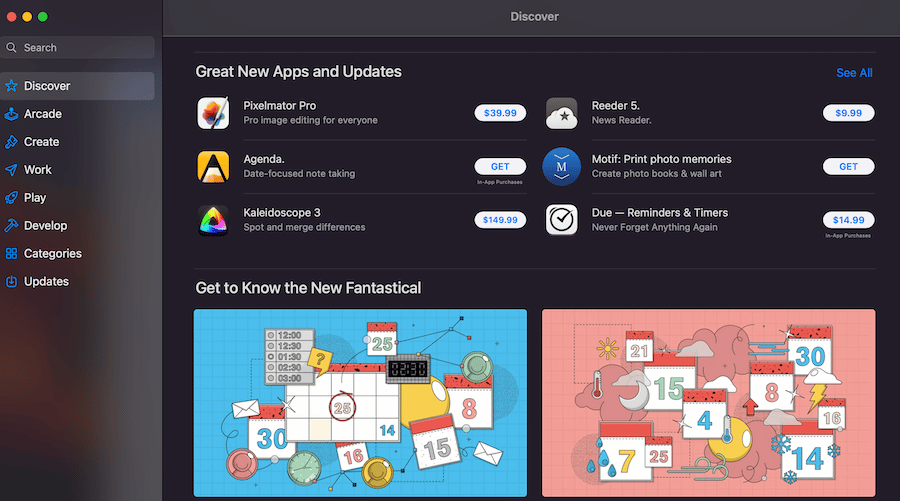Click GET button for Motif
The width and height of the screenshot is (900, 501).
pos(848,166)
